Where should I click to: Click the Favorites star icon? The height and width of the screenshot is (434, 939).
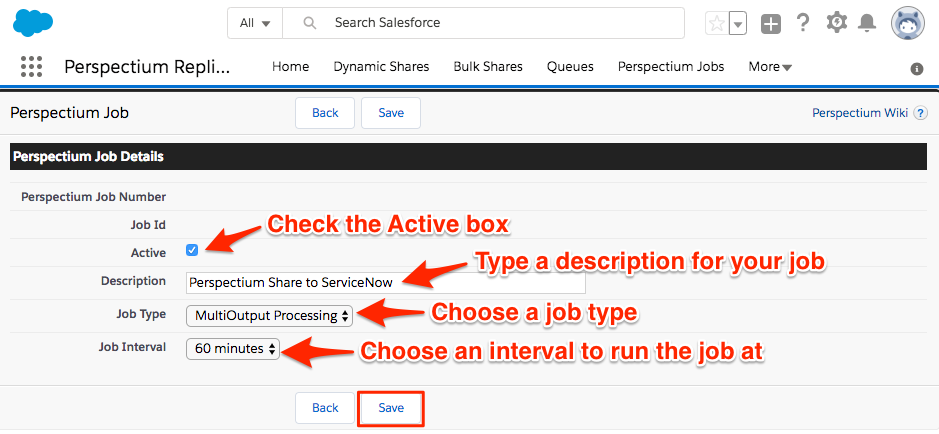point(717,23)
